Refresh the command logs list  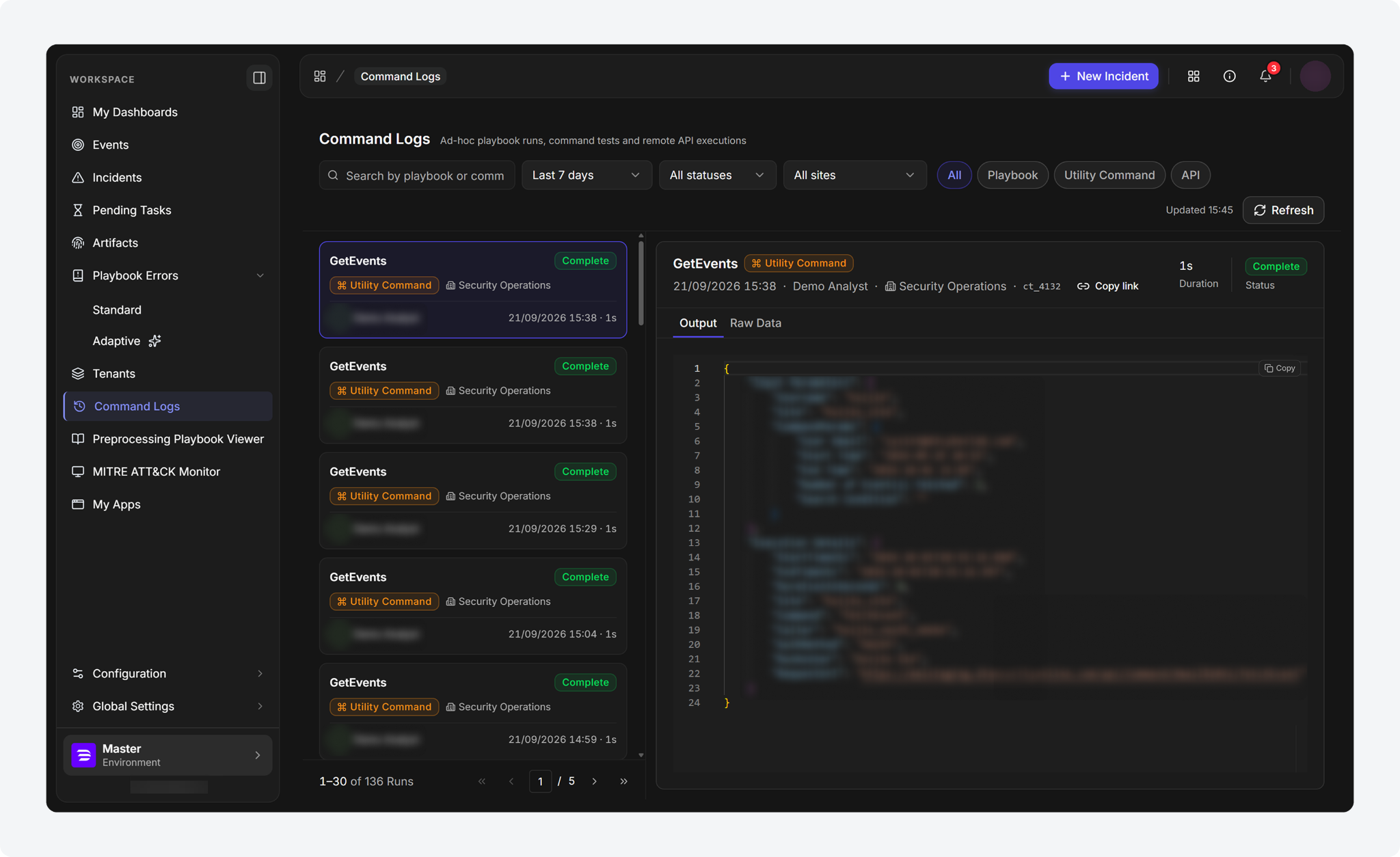click(1283, 210)
